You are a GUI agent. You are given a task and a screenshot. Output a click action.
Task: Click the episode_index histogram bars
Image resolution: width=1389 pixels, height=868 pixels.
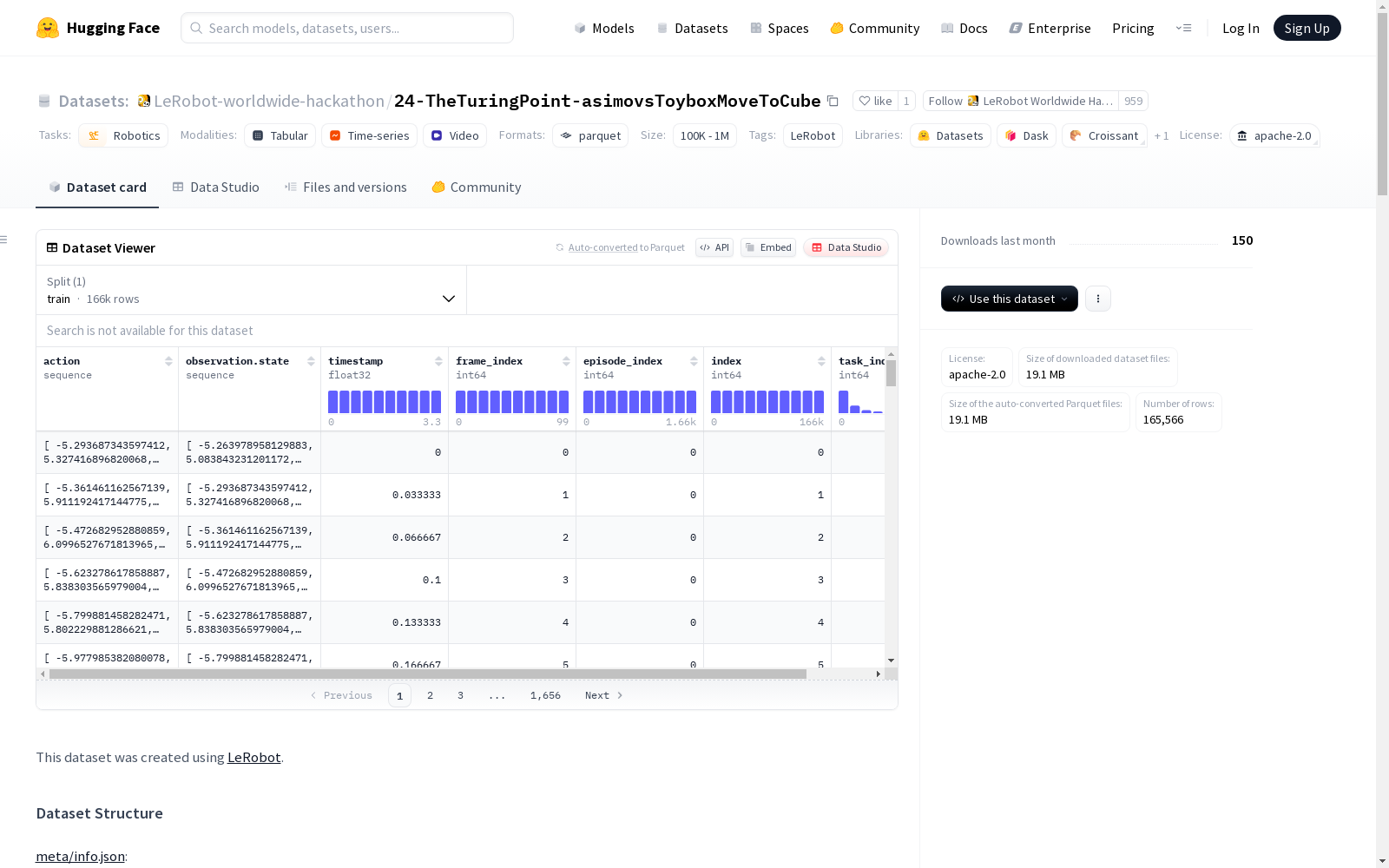click(640, 402)
